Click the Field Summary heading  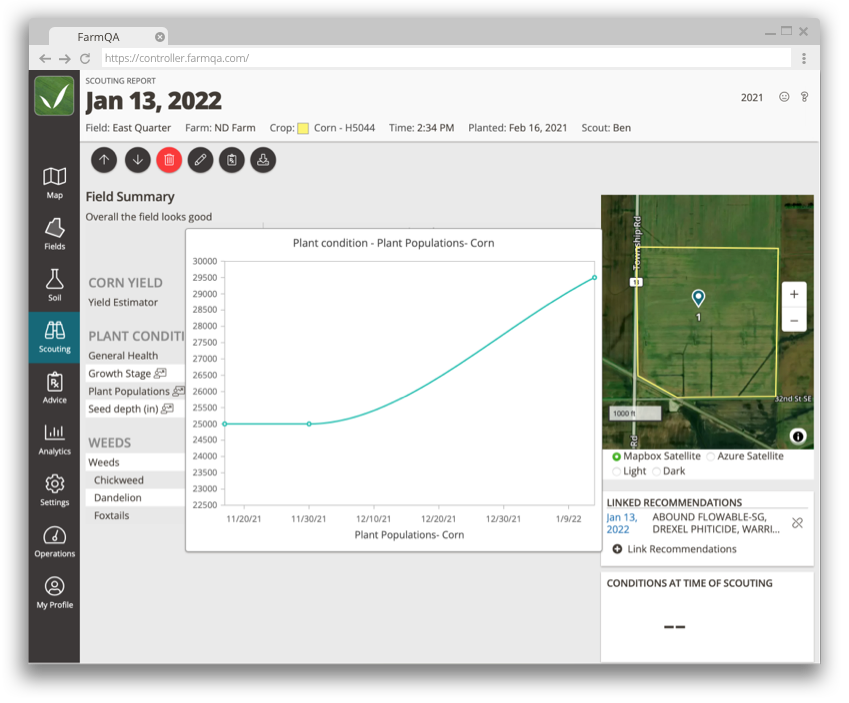130,197
